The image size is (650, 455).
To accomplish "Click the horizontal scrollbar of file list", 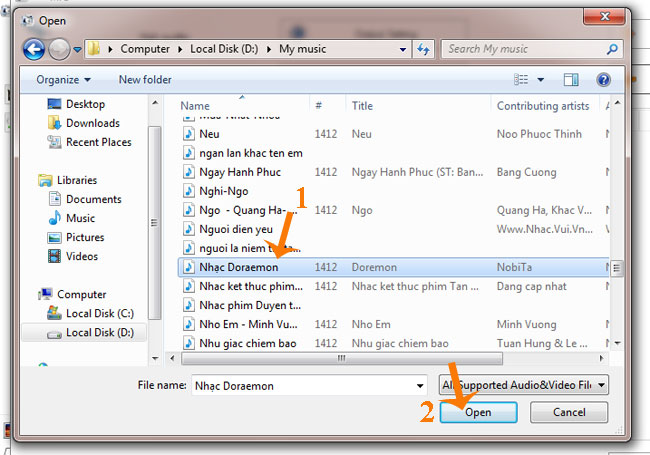I will click(x=342, y=358).
